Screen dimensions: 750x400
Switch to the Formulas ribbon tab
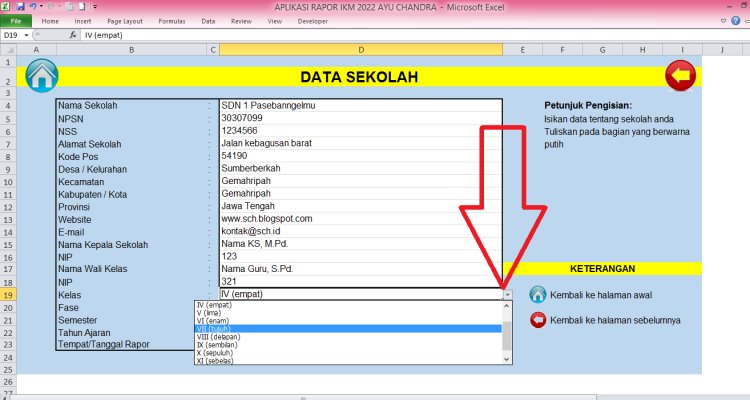(172, 20)
